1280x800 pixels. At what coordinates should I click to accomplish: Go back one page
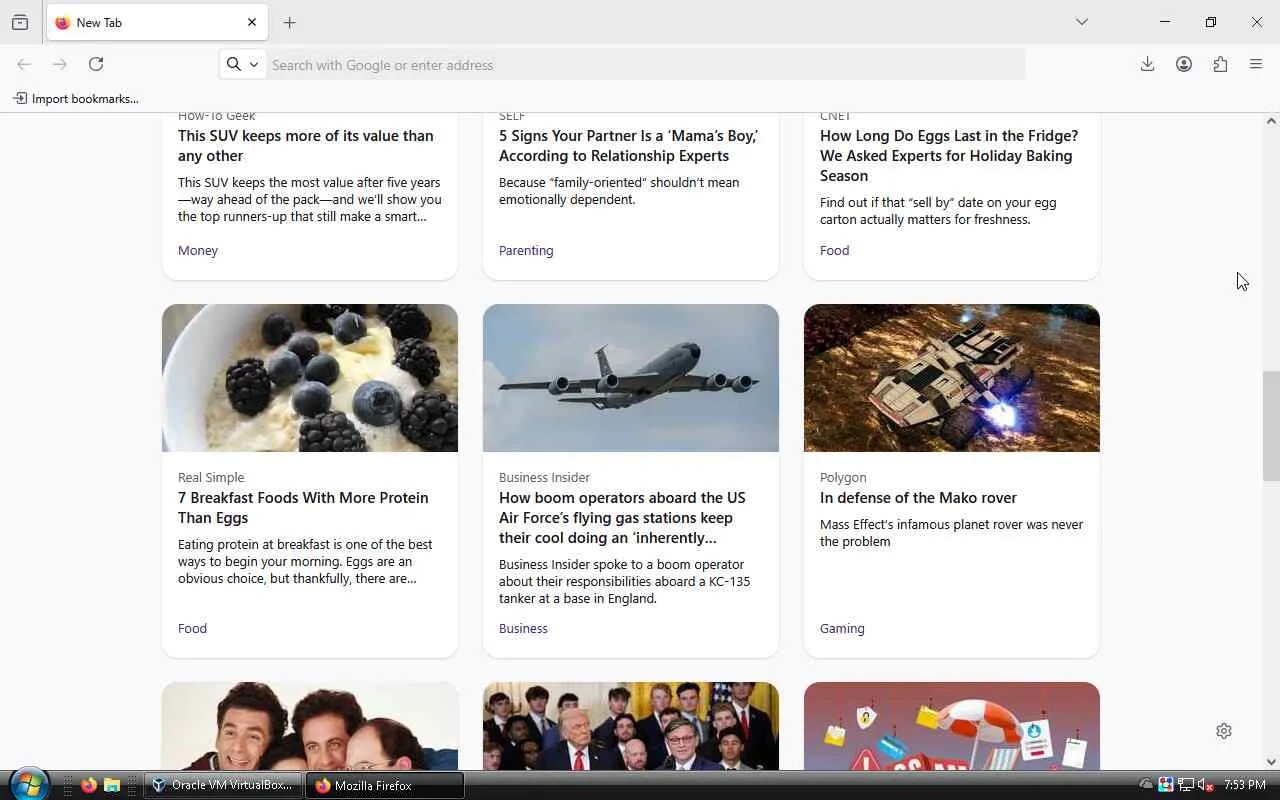pyautogui.click(x=24, y=64)
